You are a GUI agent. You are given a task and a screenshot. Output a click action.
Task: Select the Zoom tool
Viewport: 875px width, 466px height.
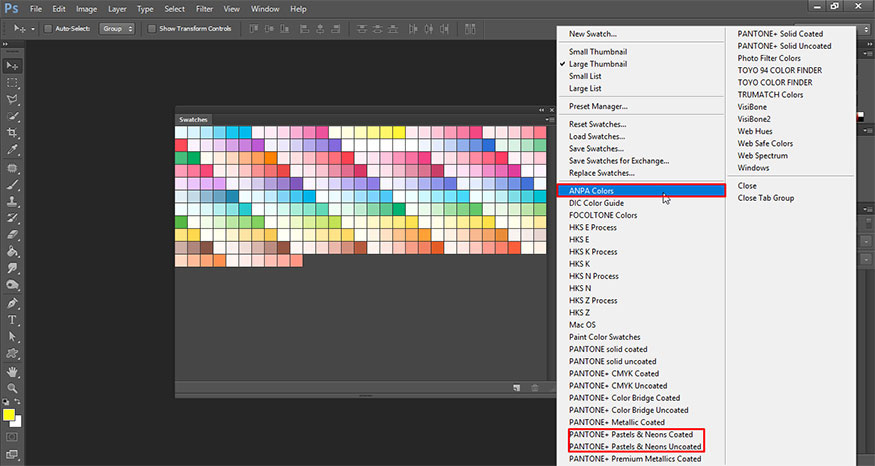[x=13, y=387]
